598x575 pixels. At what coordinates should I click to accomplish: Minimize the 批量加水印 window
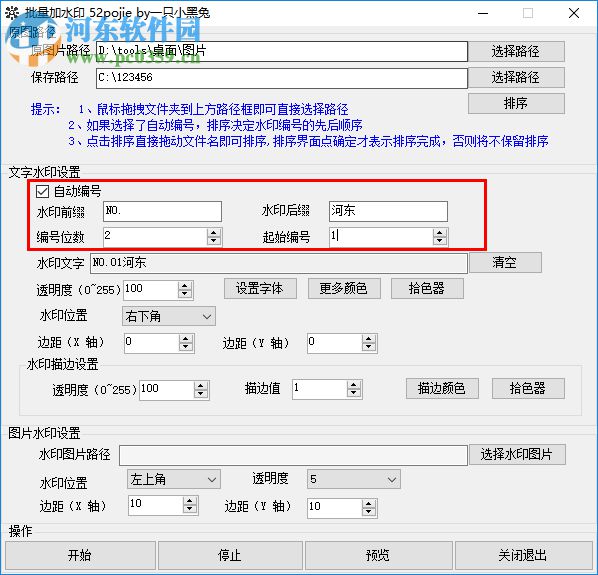(x=483, y=13)
